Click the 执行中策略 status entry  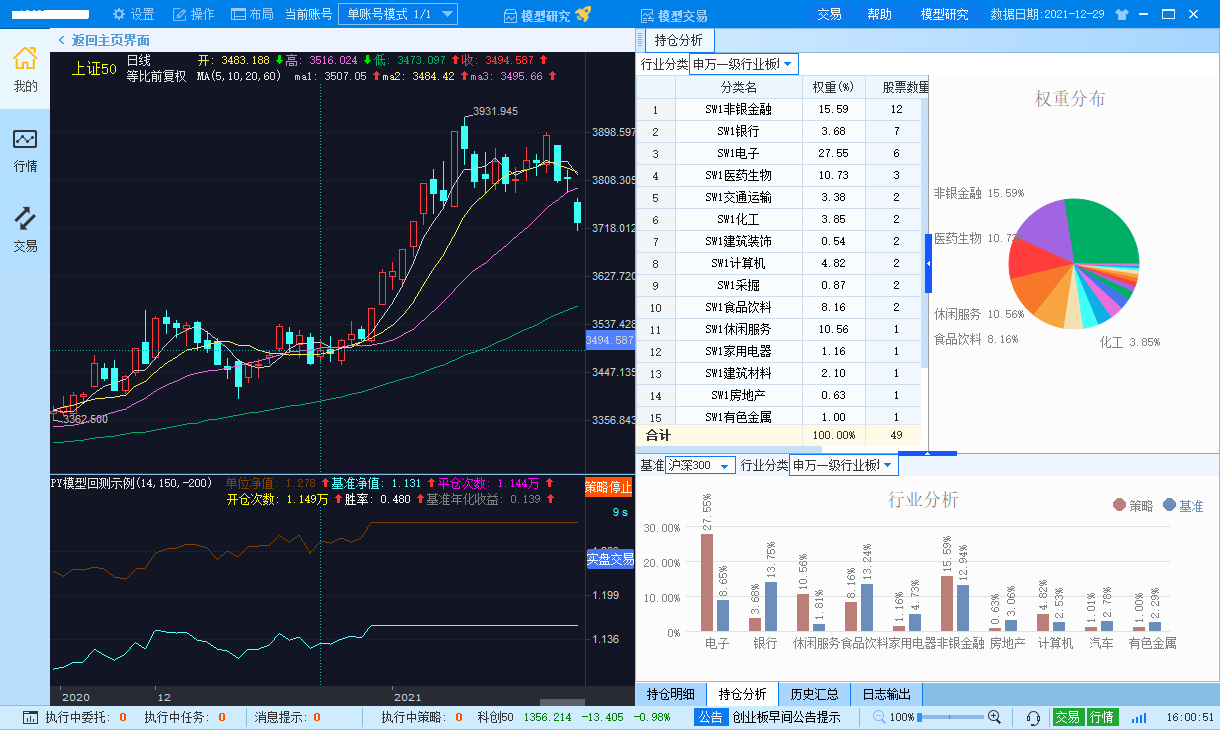(x=421, y=717)
